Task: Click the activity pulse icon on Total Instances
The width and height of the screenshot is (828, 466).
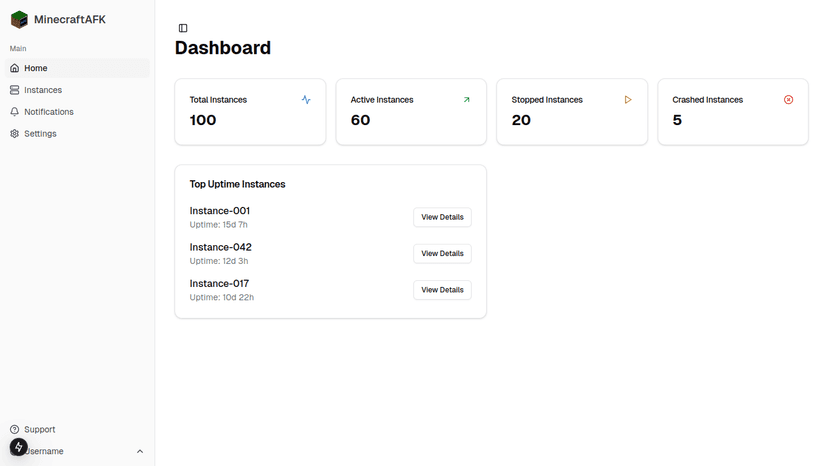Action: 306,100
